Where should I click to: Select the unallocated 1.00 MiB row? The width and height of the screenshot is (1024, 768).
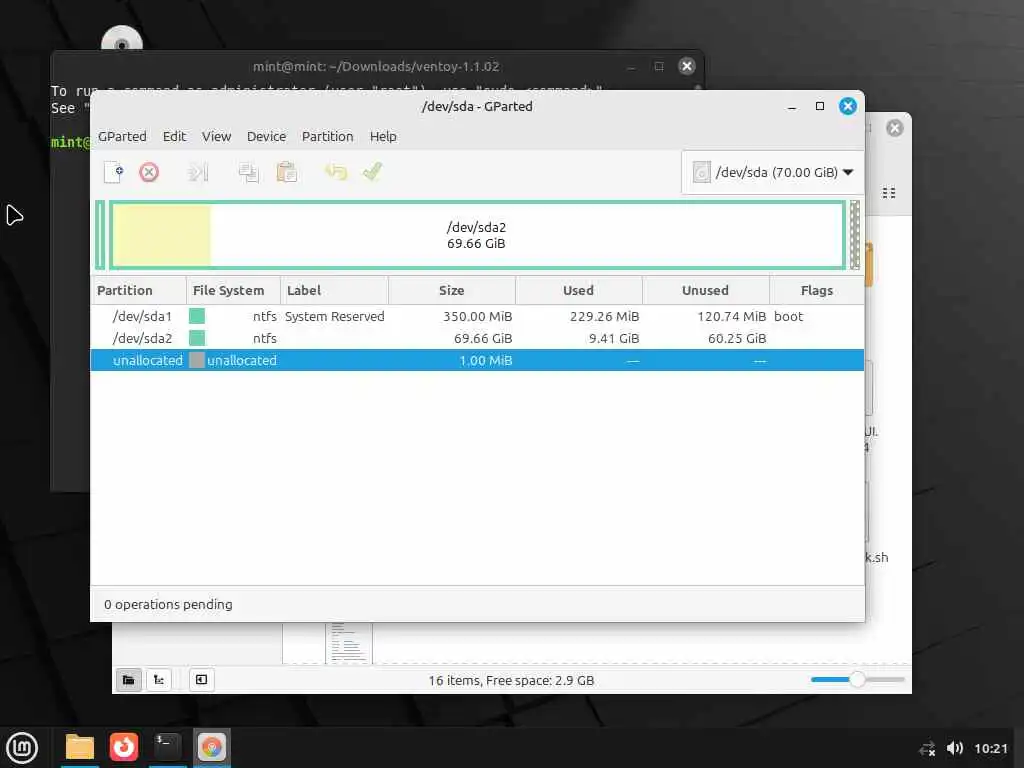477,360
